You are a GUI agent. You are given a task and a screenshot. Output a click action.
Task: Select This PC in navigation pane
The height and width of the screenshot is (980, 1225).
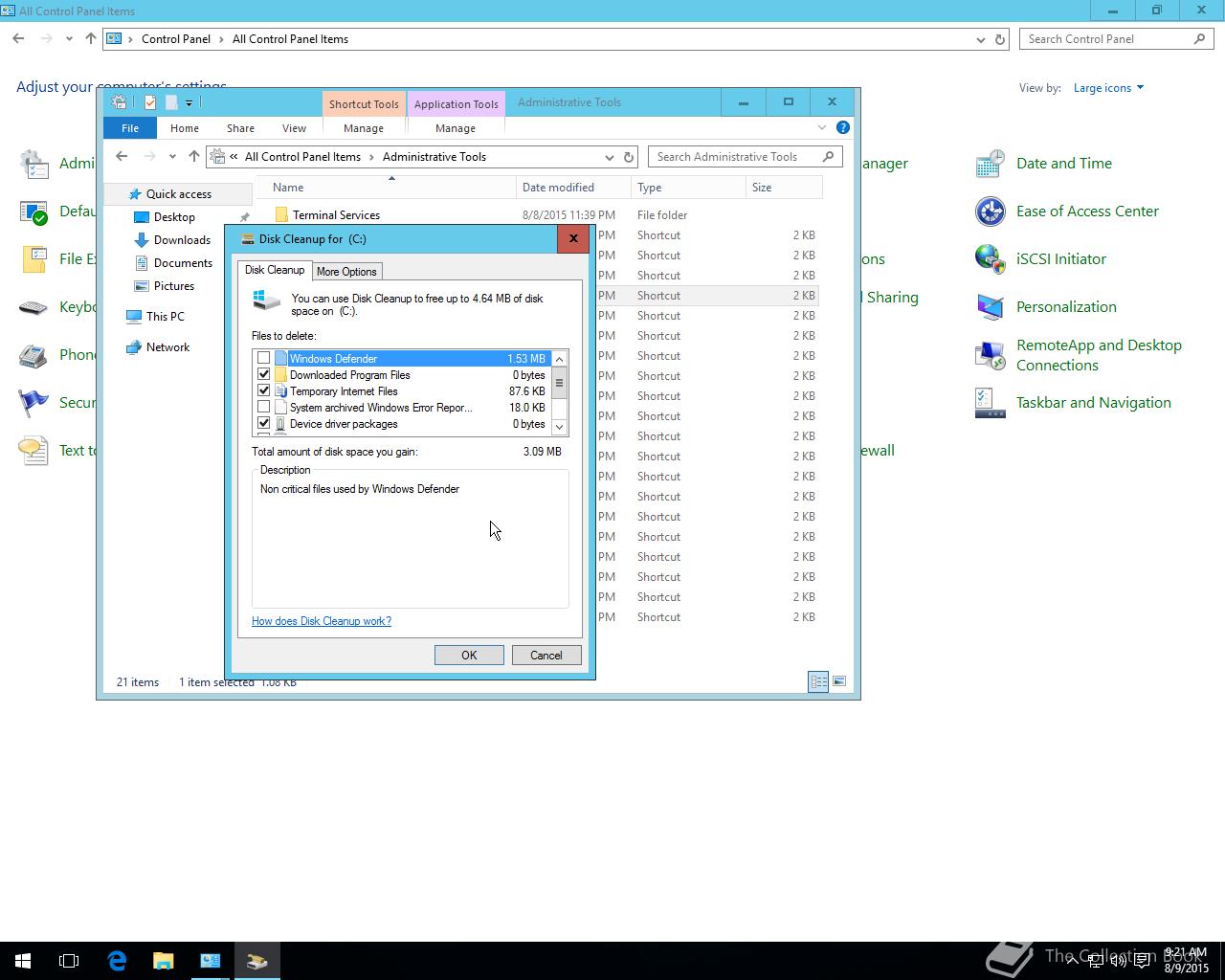click(166, 317)
